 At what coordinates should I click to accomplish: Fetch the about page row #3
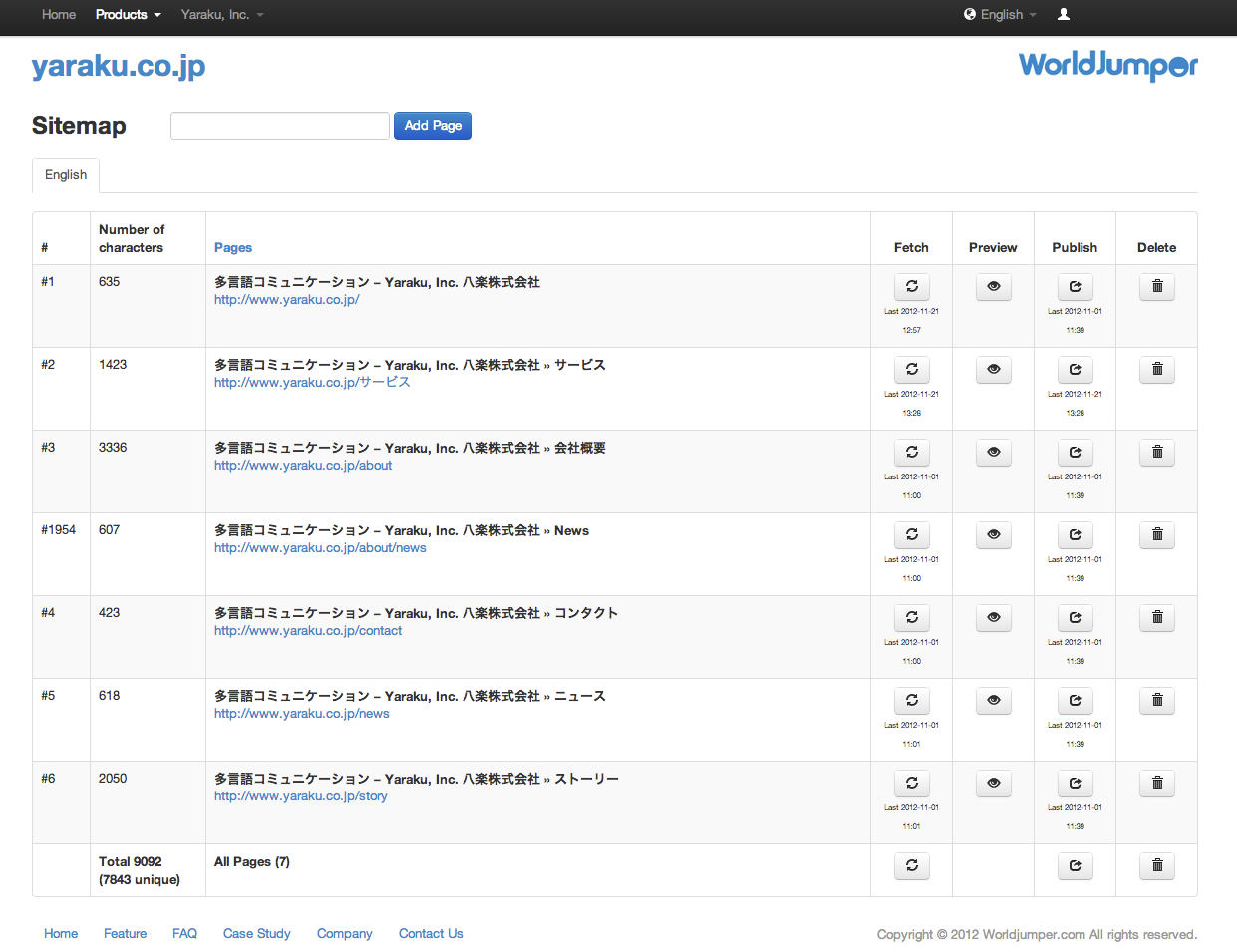pyautogui.click(x=911, y=452)
